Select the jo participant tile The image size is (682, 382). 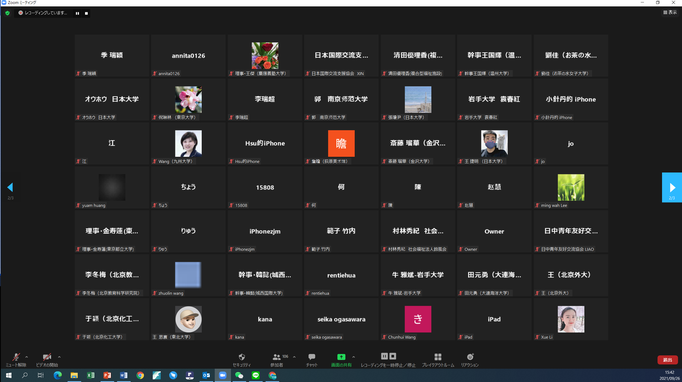point(571,144)
